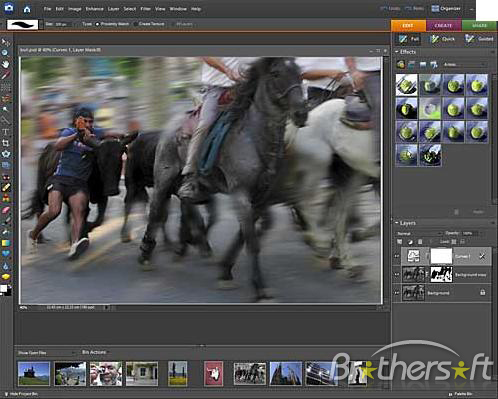498x399 pixels.
Task: Switch to Quick edit mode
Action: [443, 39]
